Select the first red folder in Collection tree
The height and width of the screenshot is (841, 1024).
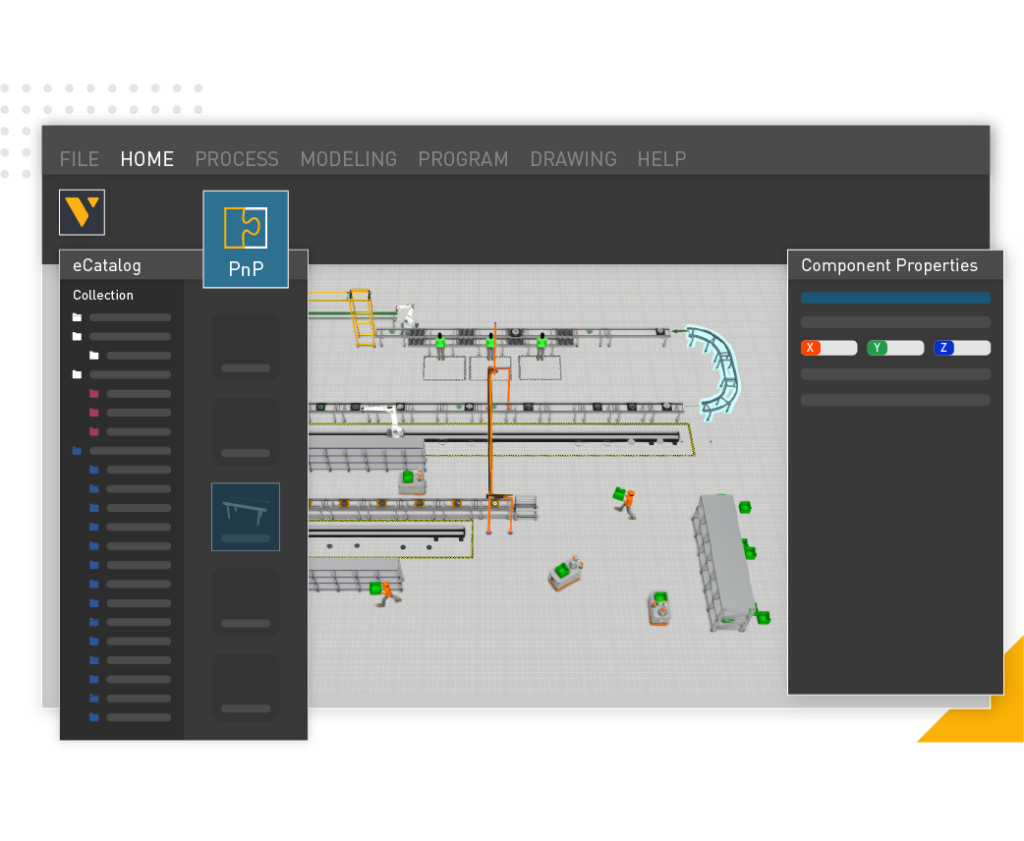pos(94,394)
